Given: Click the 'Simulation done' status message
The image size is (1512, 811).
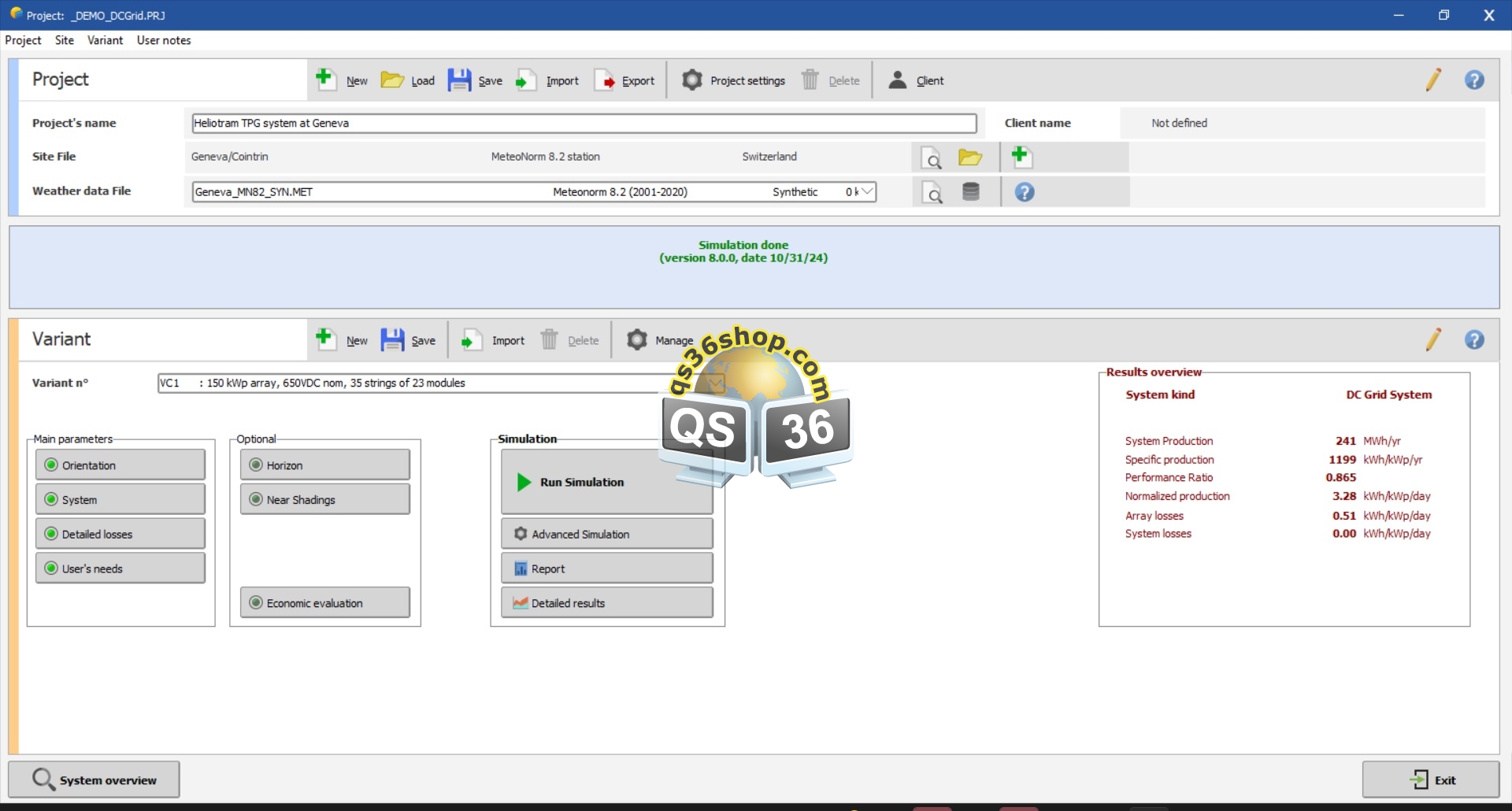Looking at the screenshot, I should point(743,245).
